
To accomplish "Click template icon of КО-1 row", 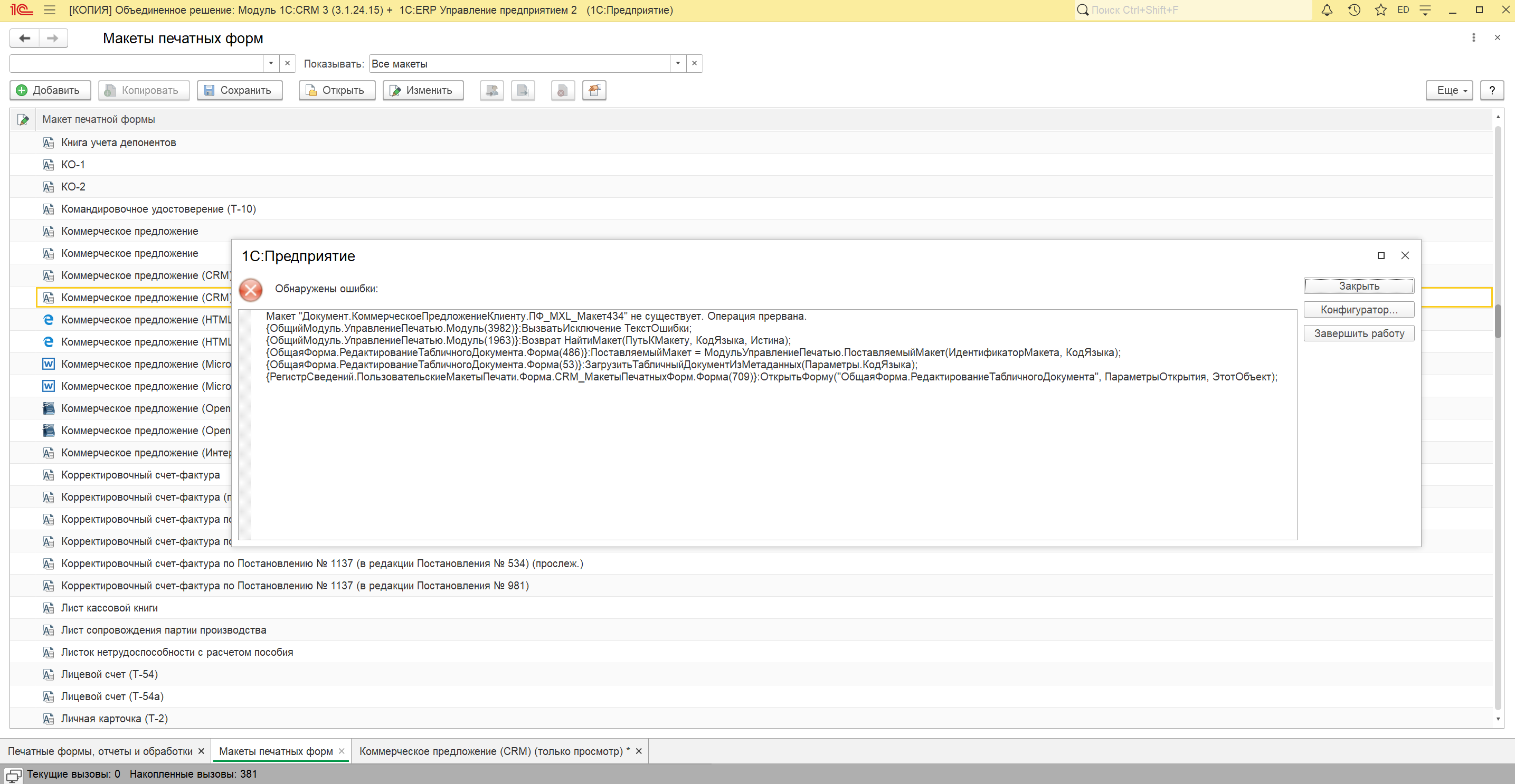I will coord(48,165).
